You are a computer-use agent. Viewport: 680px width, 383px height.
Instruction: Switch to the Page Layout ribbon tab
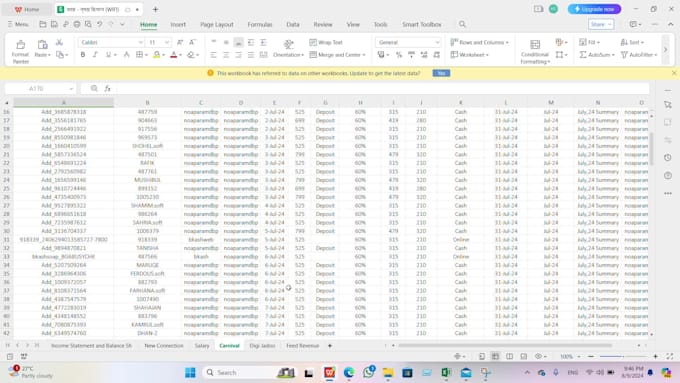[x=216, y=24]
